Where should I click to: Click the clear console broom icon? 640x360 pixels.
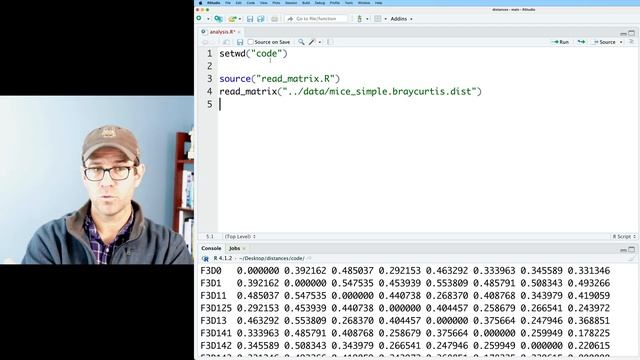tap(631, 258)
